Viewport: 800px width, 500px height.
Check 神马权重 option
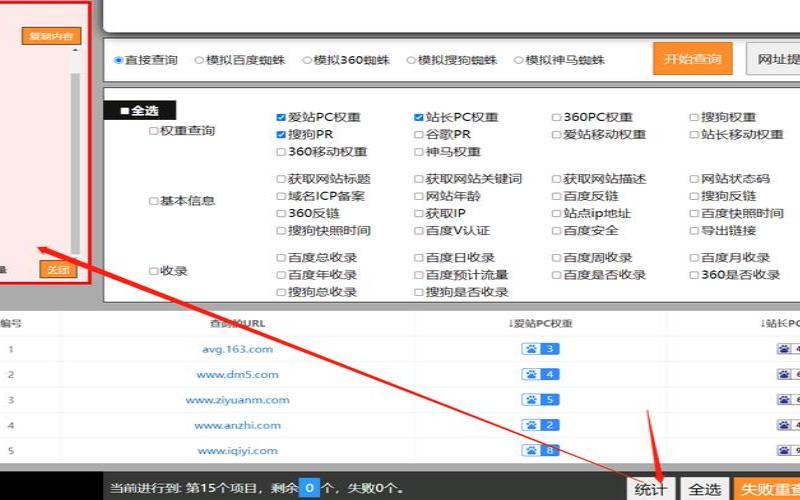(x=419, y=152)
